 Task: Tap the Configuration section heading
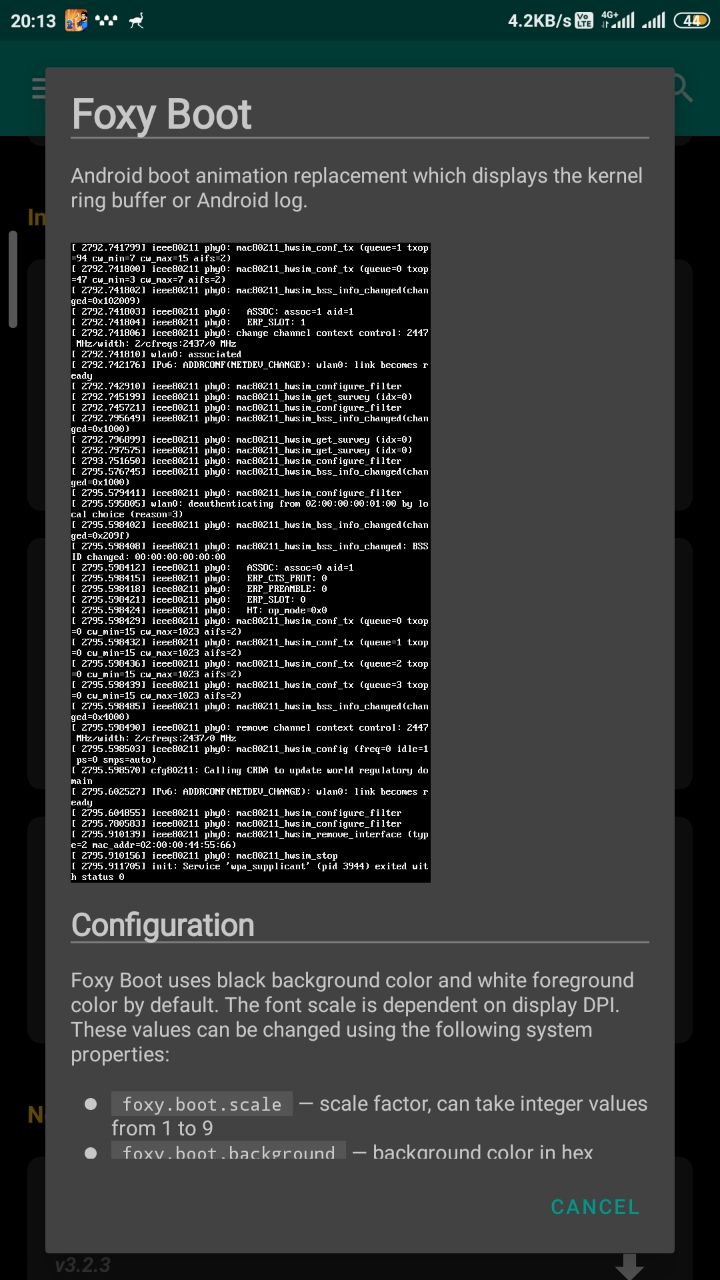[162, 924]
